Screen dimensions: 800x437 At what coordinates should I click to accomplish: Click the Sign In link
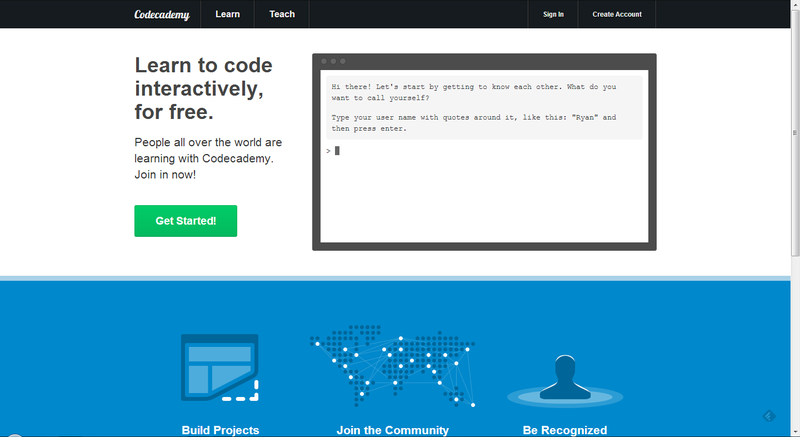(553, 14)
